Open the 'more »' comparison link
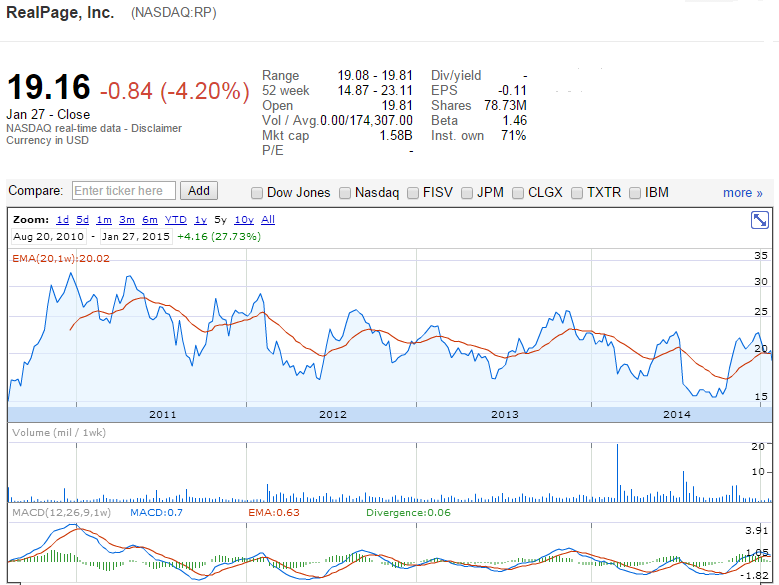Viewport: 779px width, 585px height. point(743,193)
